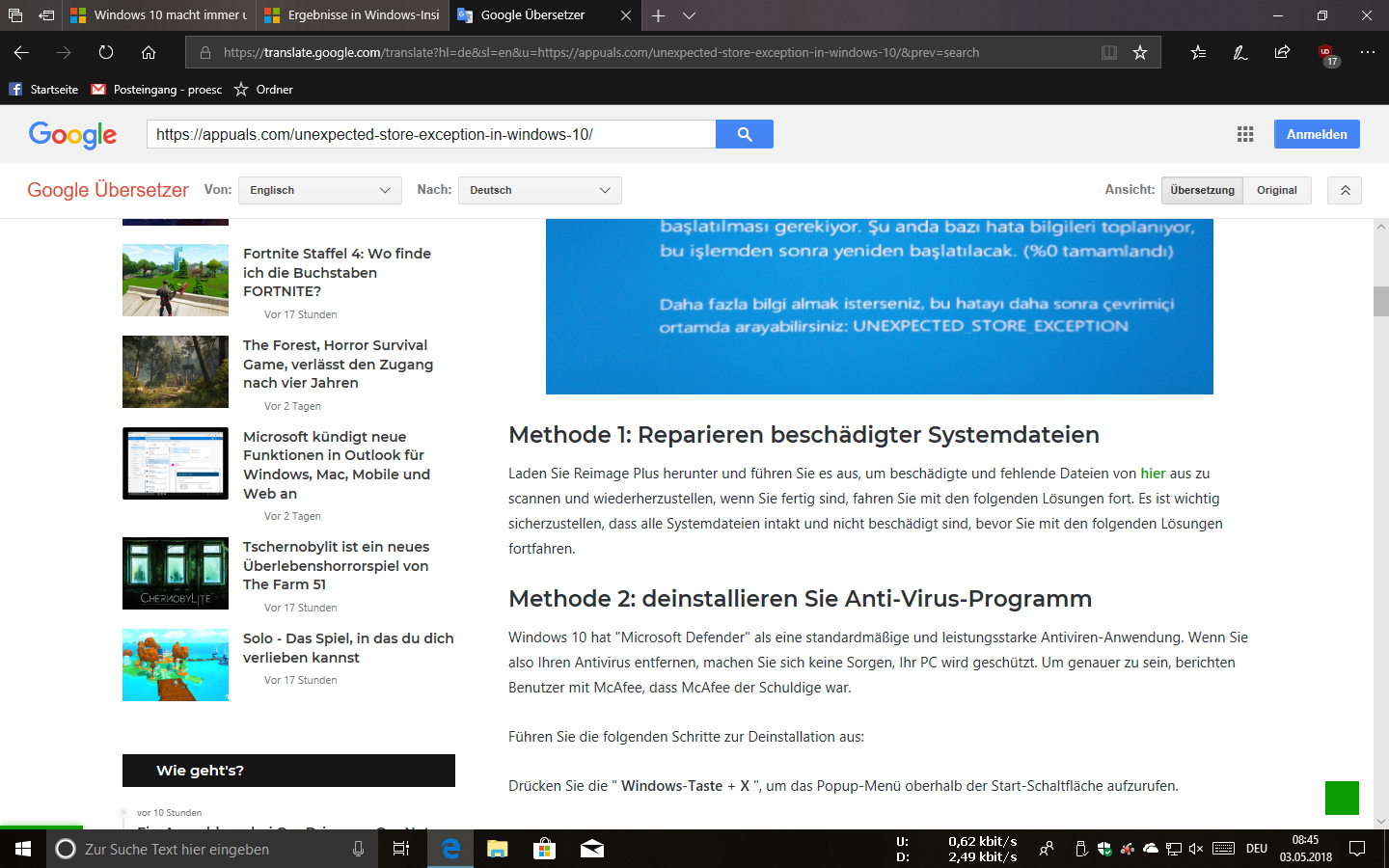
Task: Open Task View in taskbar
Action: pos(401,849)
